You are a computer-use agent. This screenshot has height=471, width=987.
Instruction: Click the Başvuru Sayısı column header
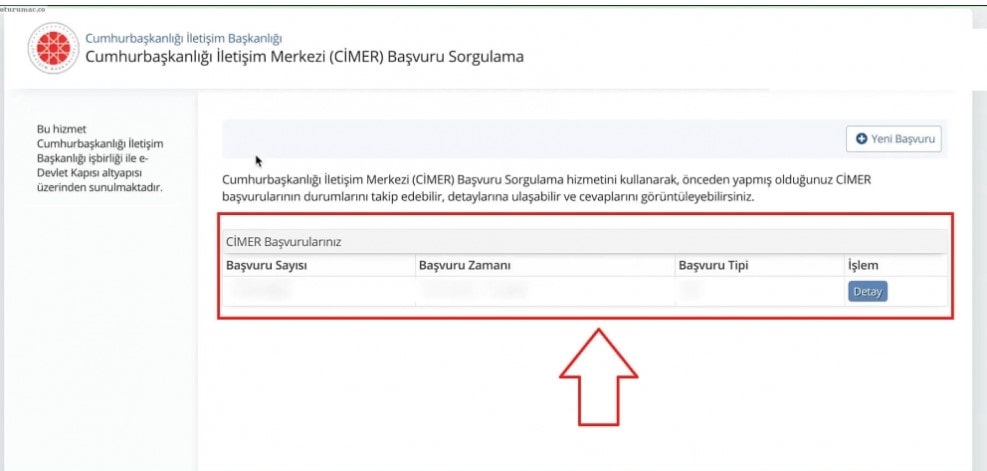266,266
